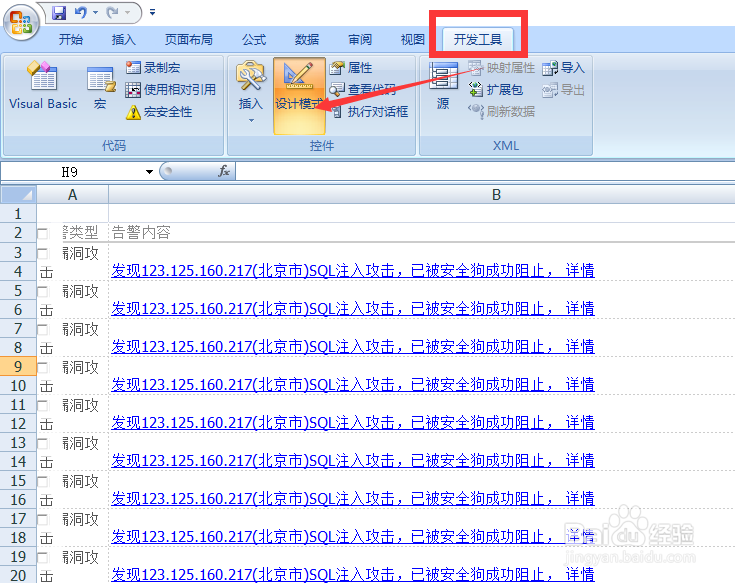The height and width of the screenshot is (583, 735).
Task: Open Macro Security (宏安全性) settings
Action: coord(159,112)
